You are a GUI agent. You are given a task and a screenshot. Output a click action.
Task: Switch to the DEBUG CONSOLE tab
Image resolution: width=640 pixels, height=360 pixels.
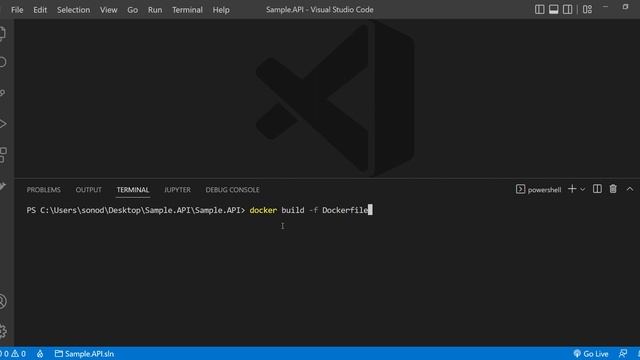[232, 190]
